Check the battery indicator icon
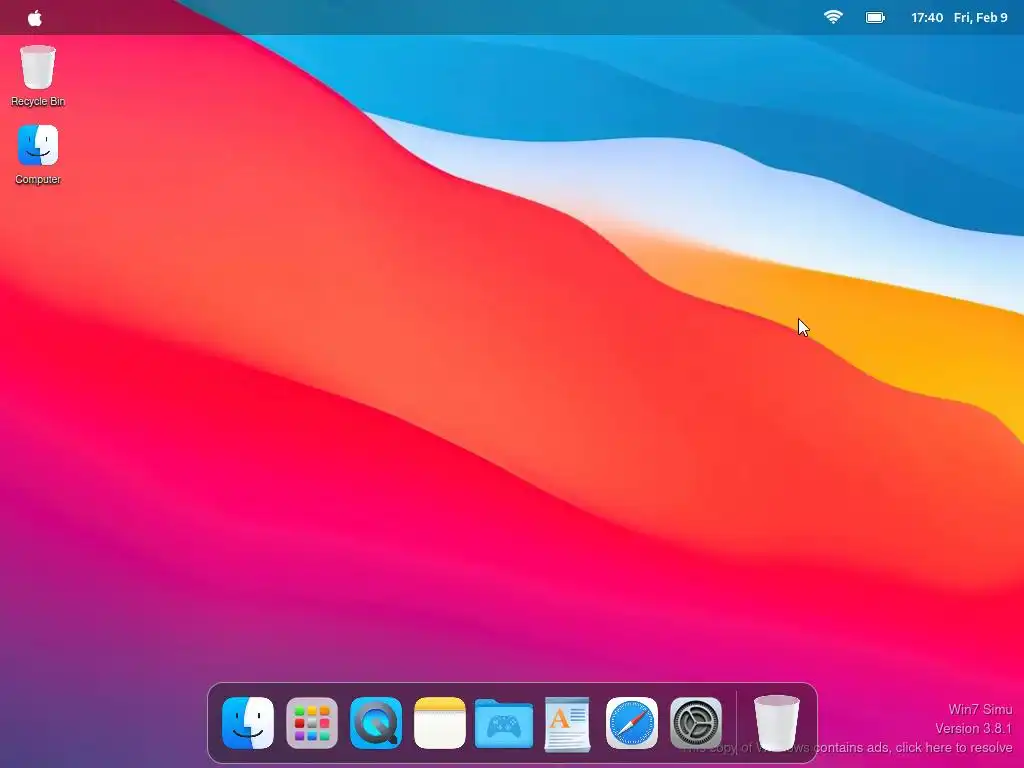This screenshot has height=768, width=1024. pyautogui.click(x=875, y=18)
